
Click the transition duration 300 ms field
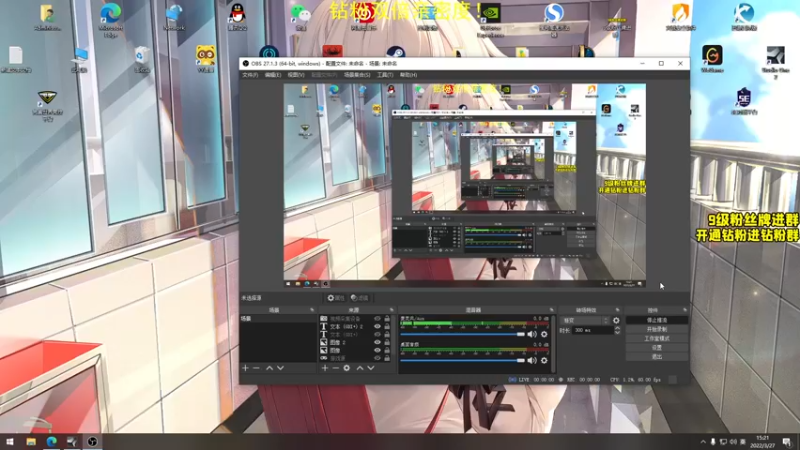(x=592, y=331)
